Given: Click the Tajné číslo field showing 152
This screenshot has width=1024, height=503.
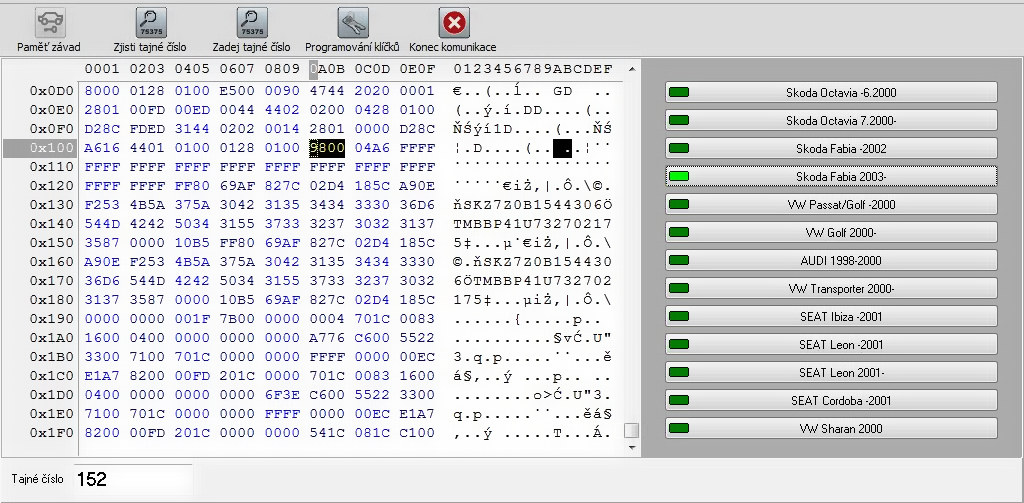Looking at the screenshot, I should click(x=133, y=479).
